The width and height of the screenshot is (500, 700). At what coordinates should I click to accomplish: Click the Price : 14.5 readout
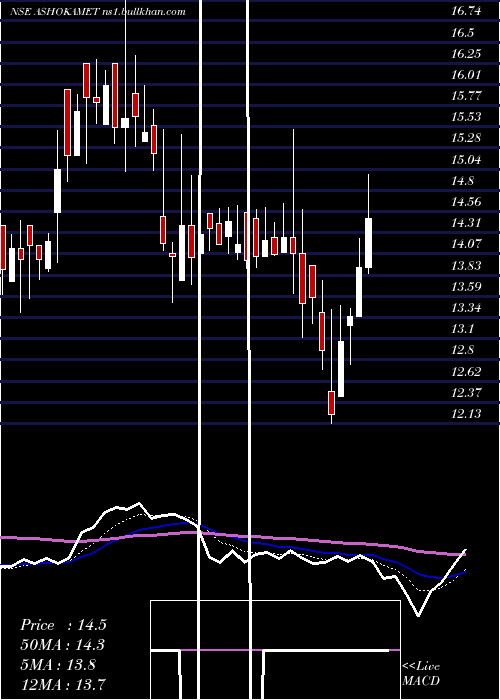pyautogui.click(x=63, y=625)
